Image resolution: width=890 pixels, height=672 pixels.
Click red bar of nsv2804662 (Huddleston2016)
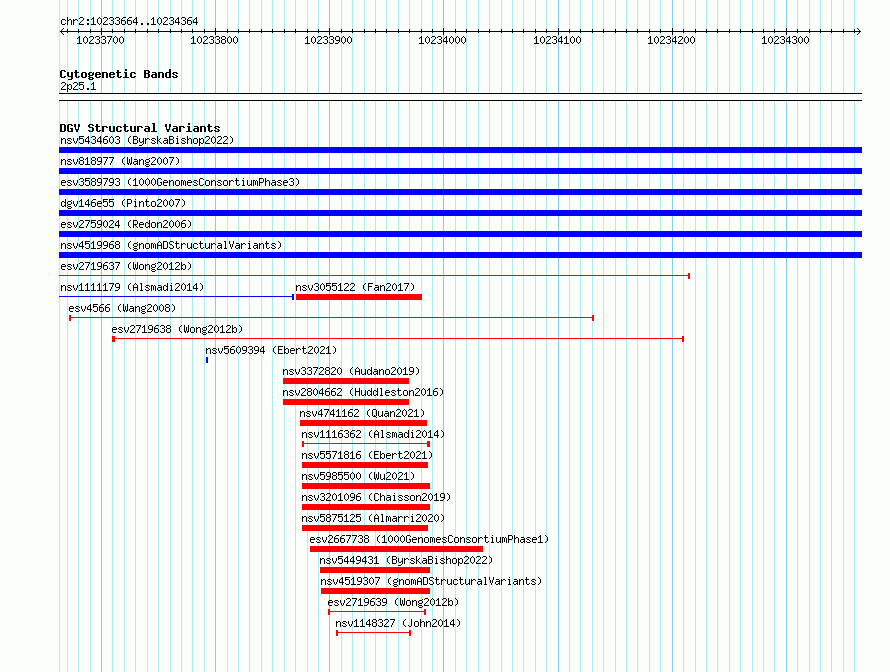[346, 402]
